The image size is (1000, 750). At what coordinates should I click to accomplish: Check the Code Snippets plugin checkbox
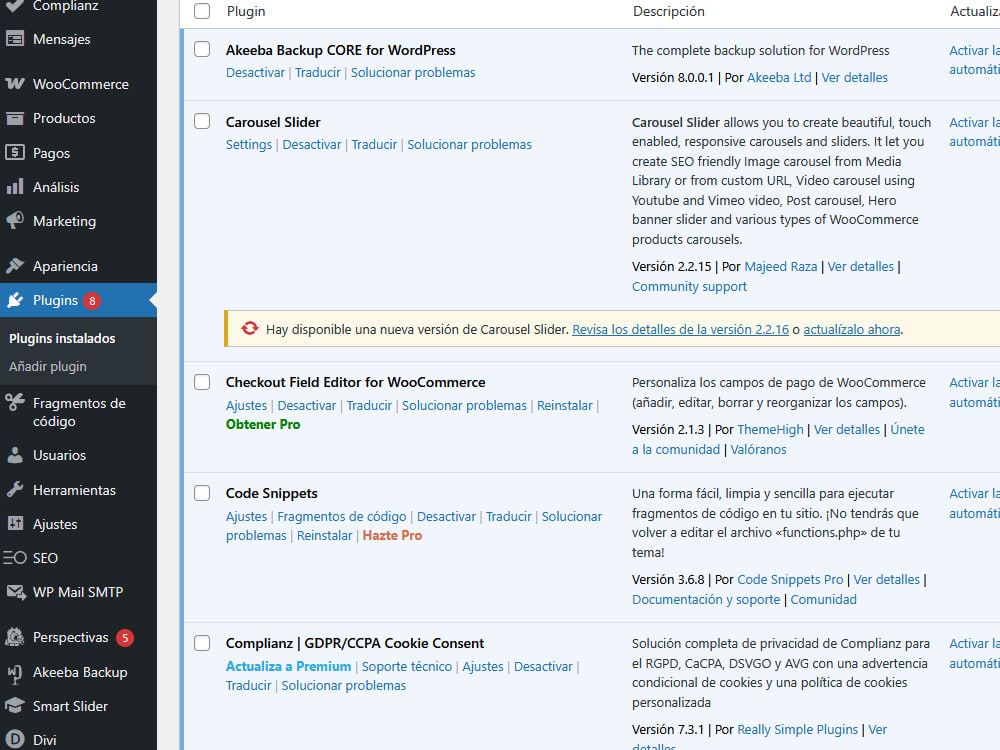click(202, 493)
